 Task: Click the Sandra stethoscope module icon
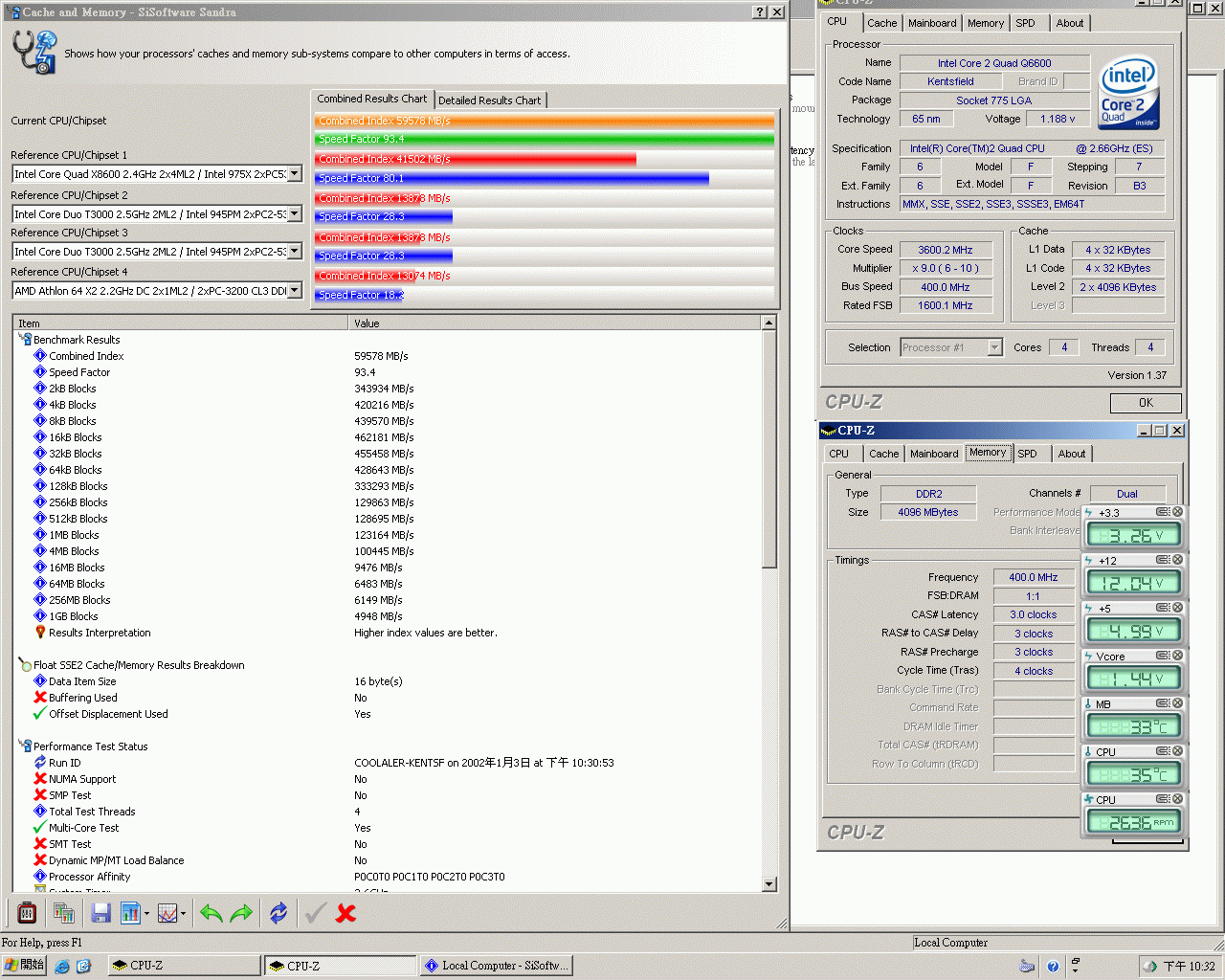pyautogui.click(x=34, y=52)
